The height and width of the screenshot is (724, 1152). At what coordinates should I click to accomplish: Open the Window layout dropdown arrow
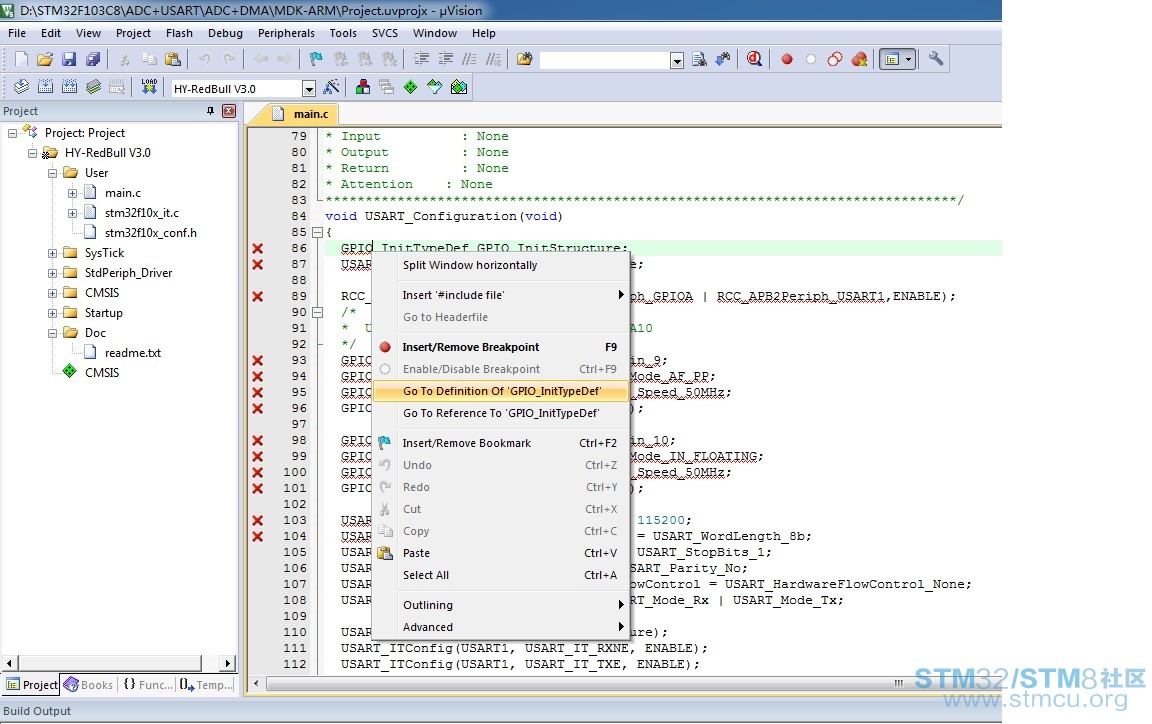coord(910,59)
